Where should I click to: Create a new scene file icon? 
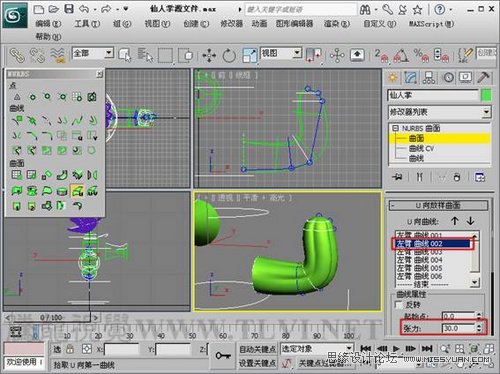tap(39, 9)
